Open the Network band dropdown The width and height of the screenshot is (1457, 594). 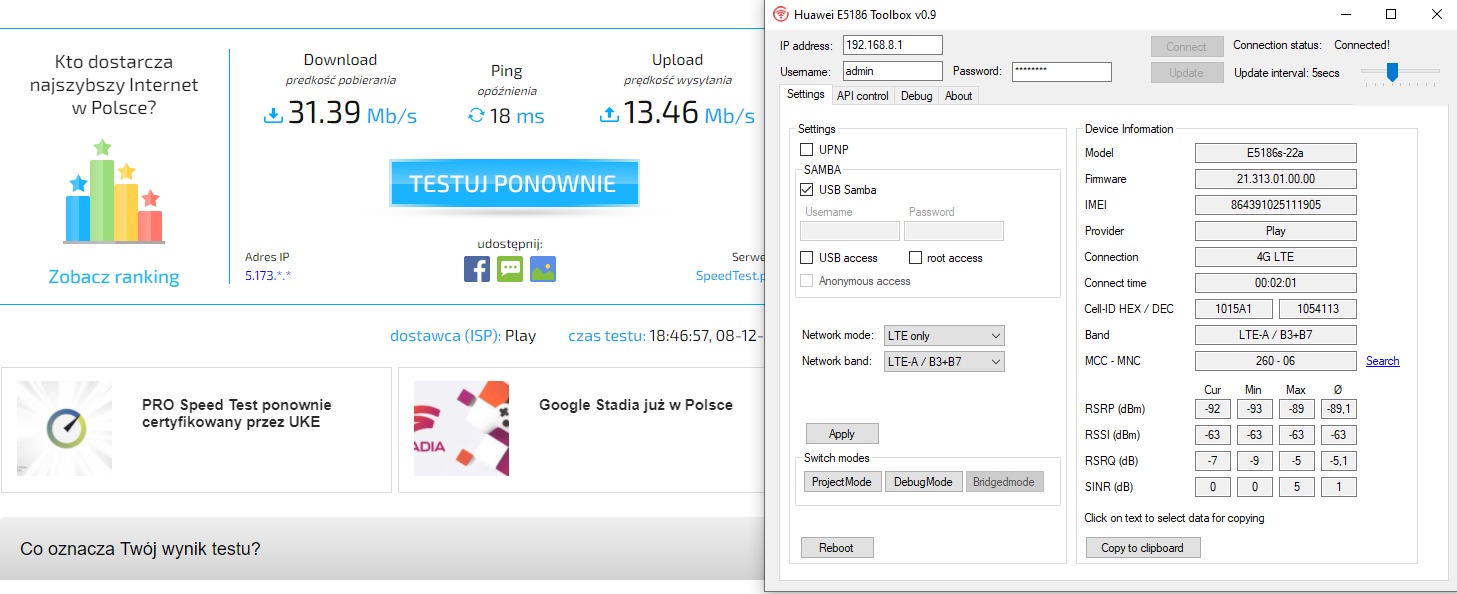click(944, 362)
